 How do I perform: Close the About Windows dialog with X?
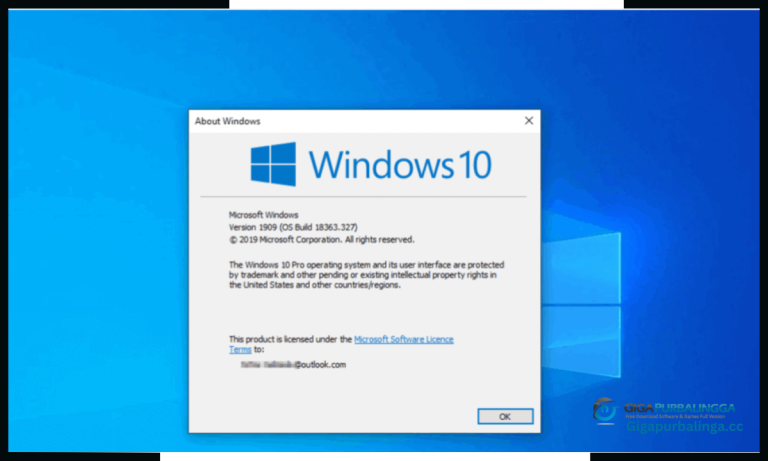click(x=528, y=121)
